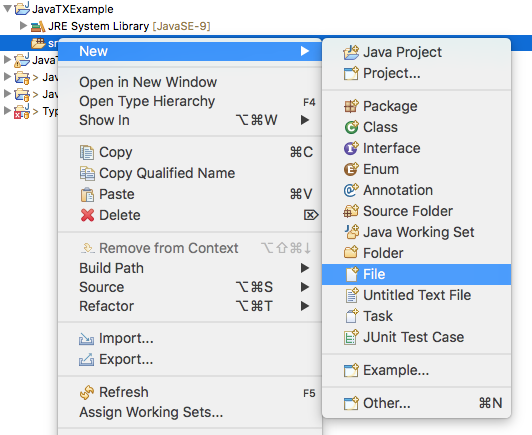Click the Copy Qualified Name icon

tap(87, 173)
